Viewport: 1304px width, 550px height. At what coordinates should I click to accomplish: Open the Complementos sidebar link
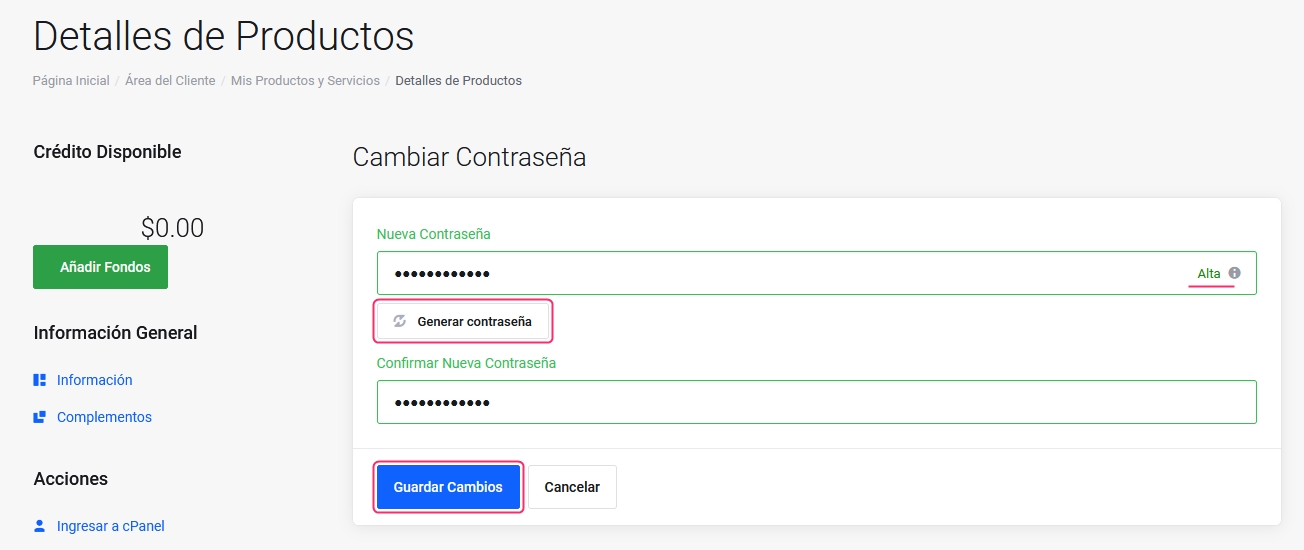(104, 417)
